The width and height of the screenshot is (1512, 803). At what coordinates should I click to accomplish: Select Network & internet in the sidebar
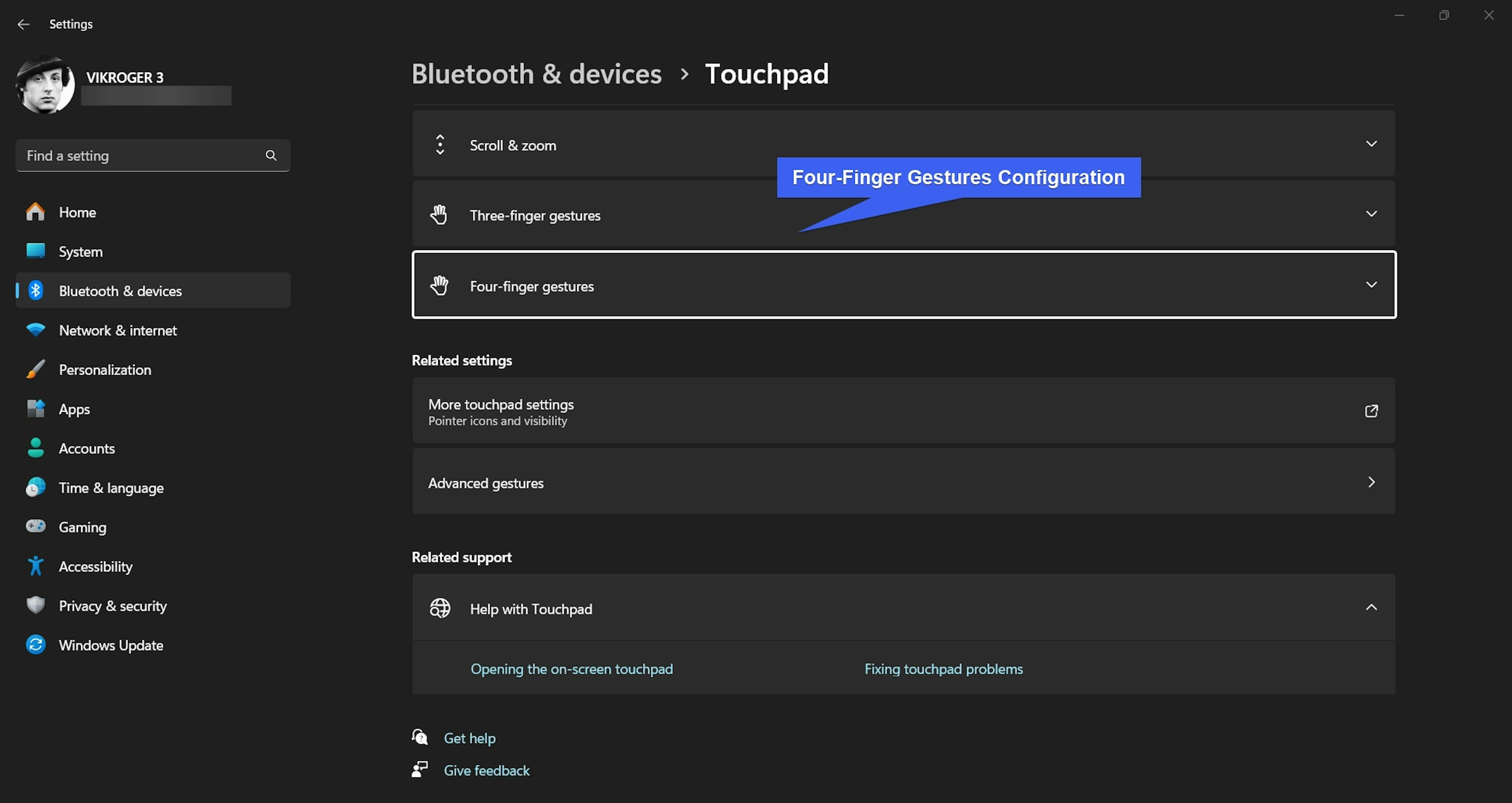pyautogui.click(x=117, y=331)
